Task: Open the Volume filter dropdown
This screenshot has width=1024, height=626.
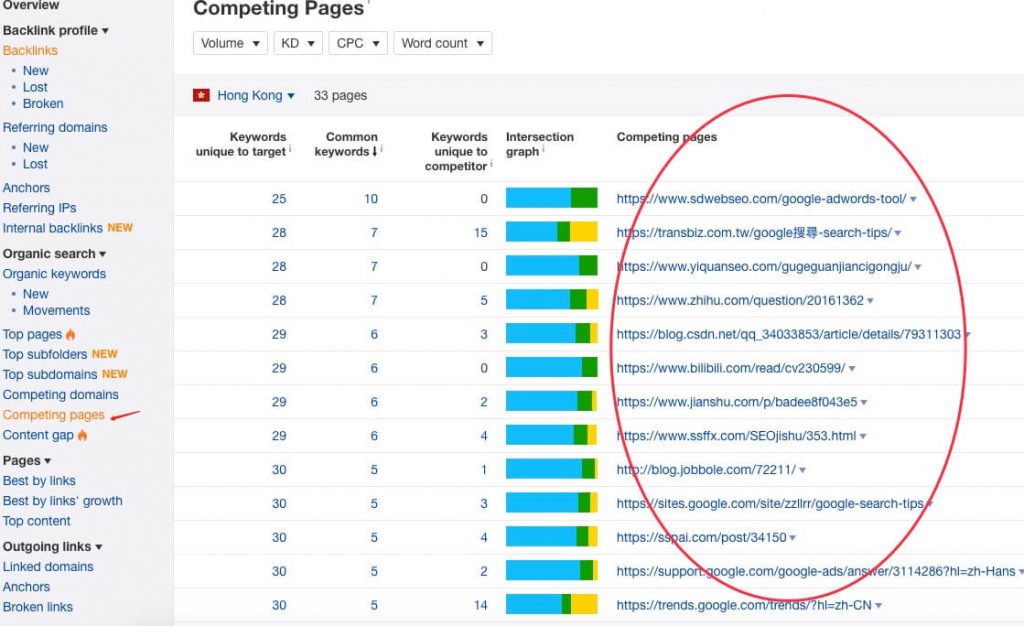Action: click(x=230, y=43)
